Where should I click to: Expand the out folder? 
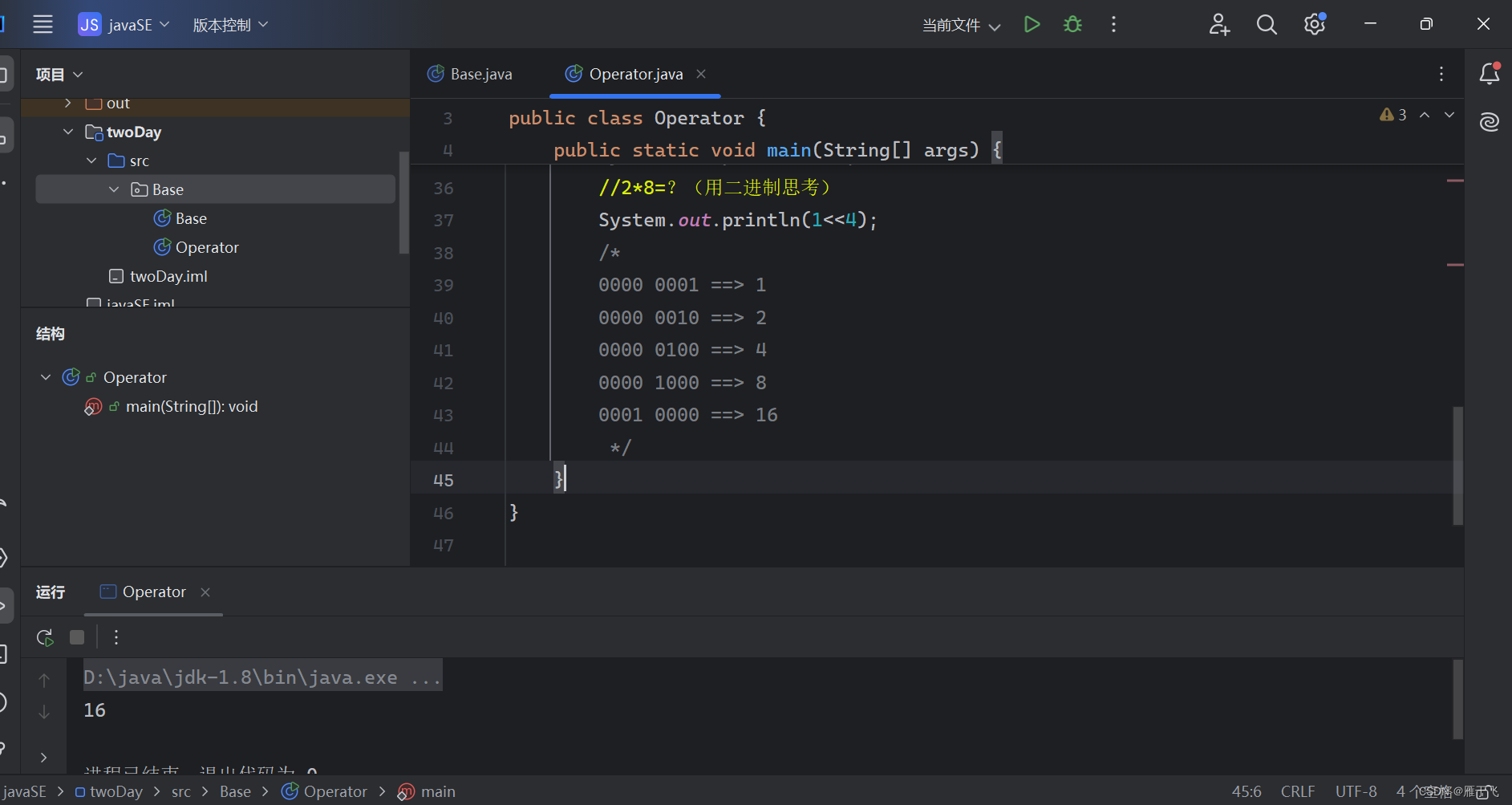[68, 103]
